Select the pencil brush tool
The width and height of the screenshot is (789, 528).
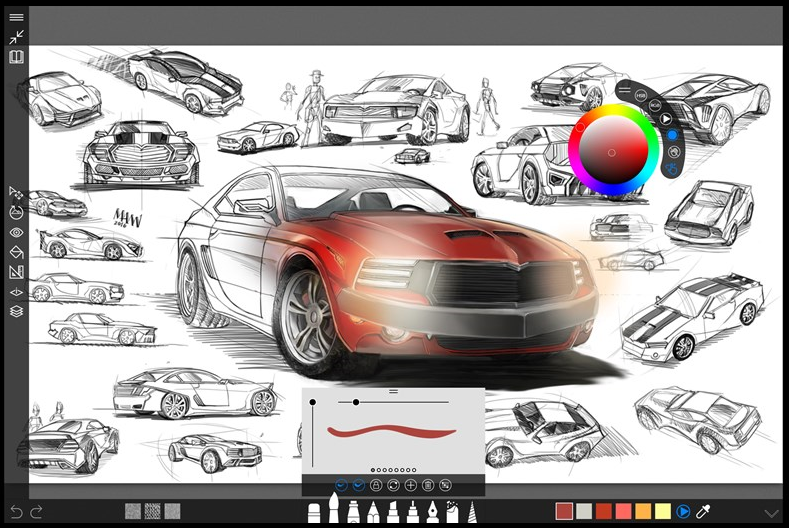[x=373, y=512]
